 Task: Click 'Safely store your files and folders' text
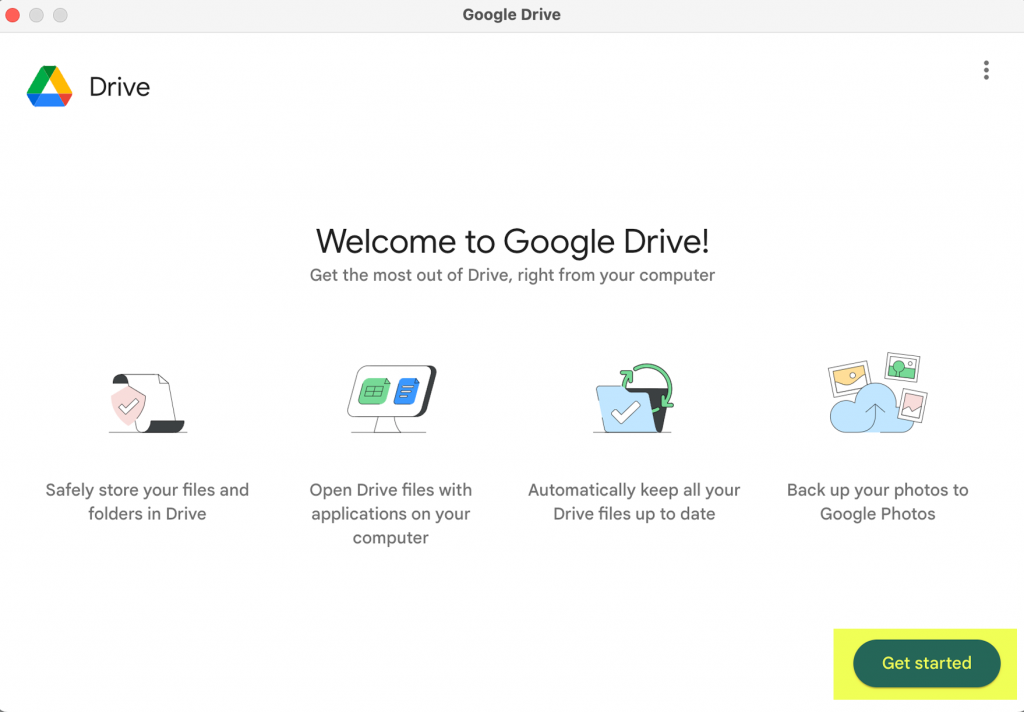(147, 502)
